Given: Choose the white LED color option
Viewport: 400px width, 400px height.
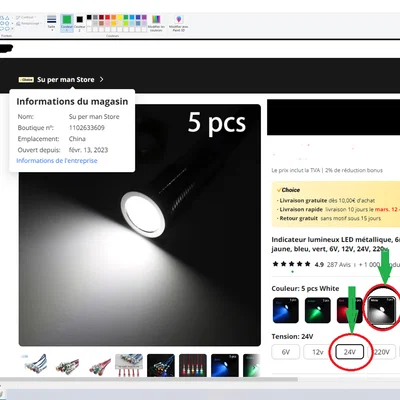Looking at the screenshot, I should tap(382, 310).
